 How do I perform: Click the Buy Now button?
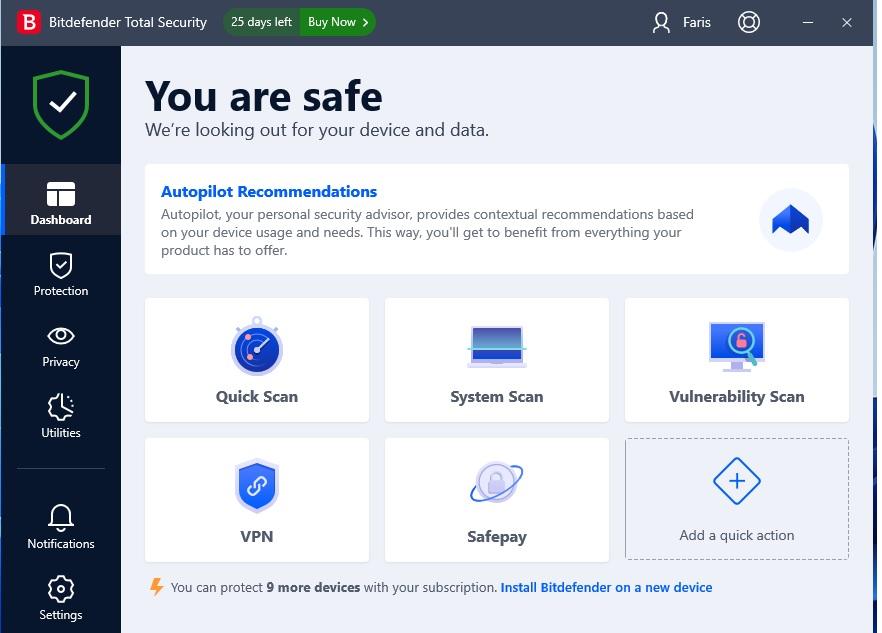pos(338,22)
